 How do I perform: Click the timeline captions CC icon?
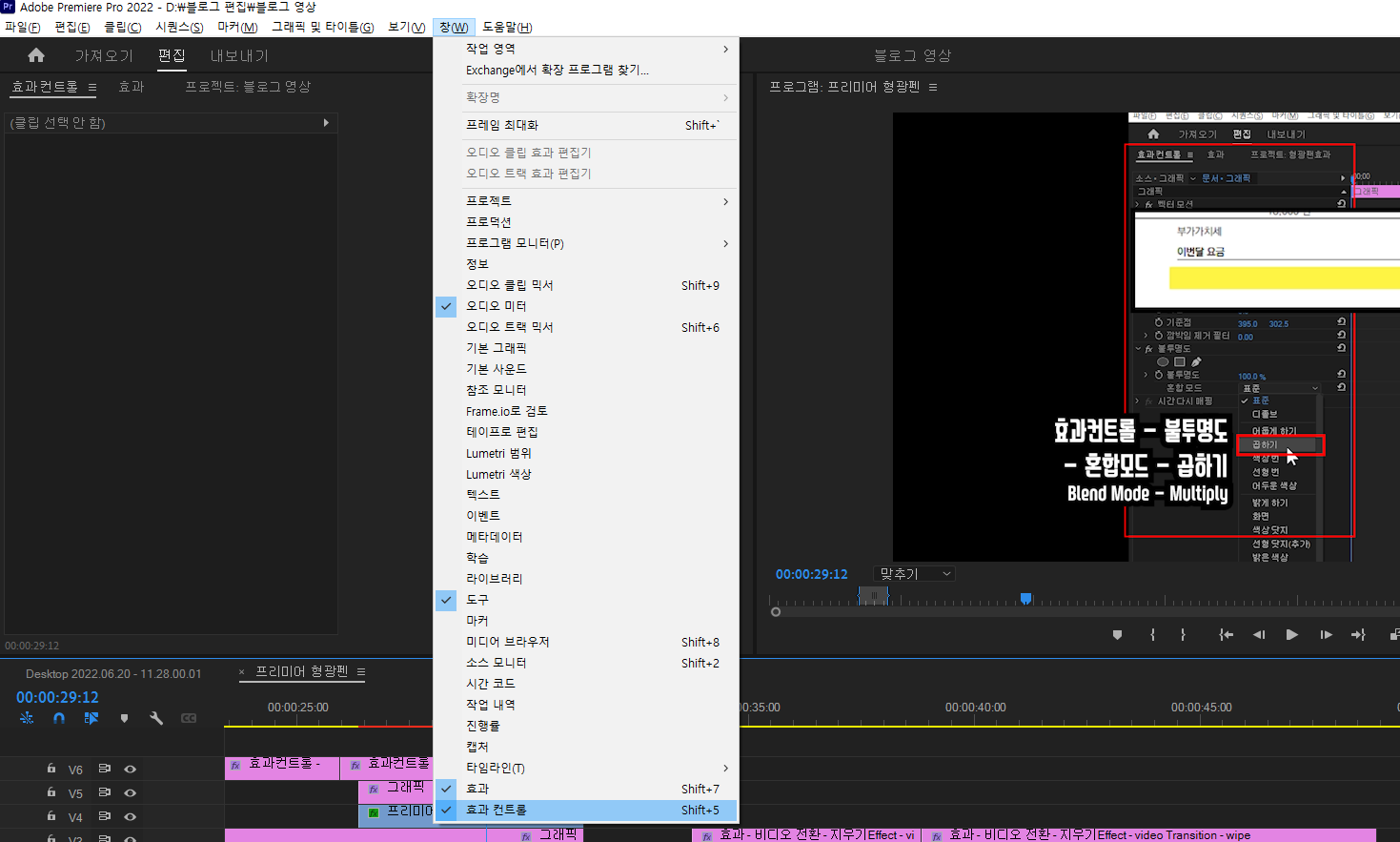coord(189,718)
